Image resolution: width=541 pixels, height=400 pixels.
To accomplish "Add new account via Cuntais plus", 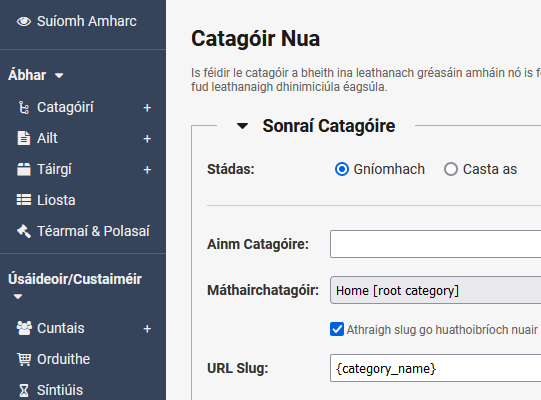I will pos(147,329).
